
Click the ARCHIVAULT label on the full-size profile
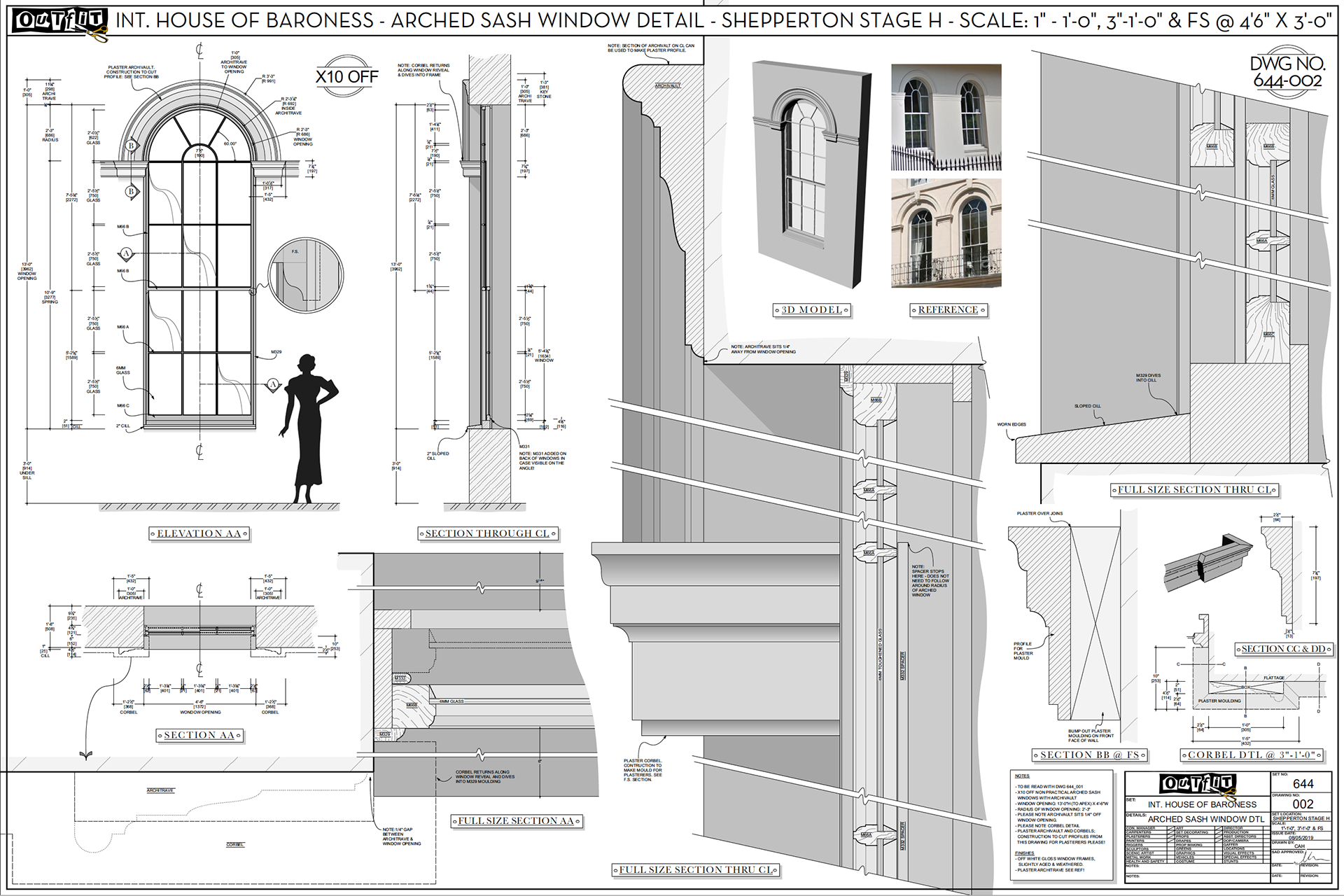[668, 85]
